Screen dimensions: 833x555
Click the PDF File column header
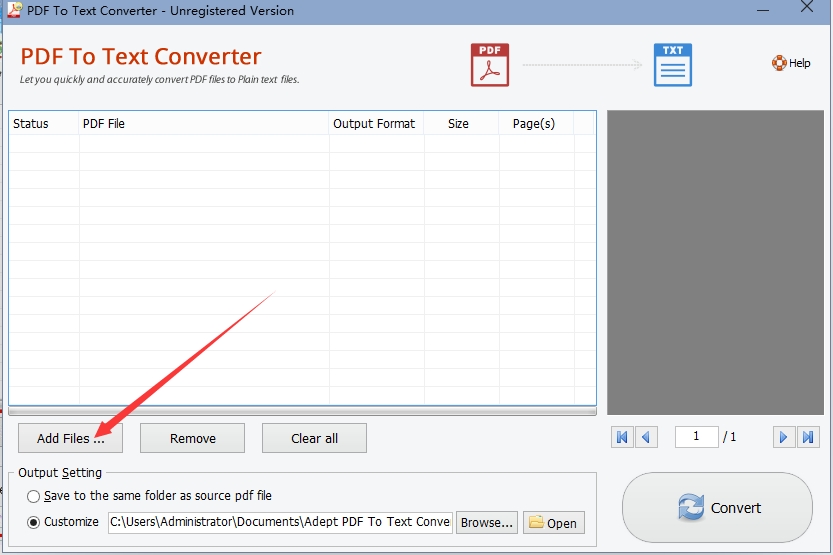point(203,123)
